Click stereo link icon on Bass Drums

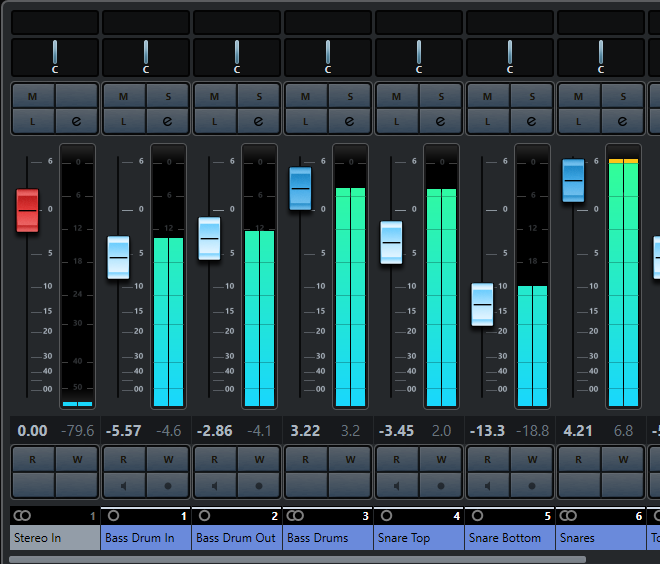pyautogui.click(x=295, y=516)
